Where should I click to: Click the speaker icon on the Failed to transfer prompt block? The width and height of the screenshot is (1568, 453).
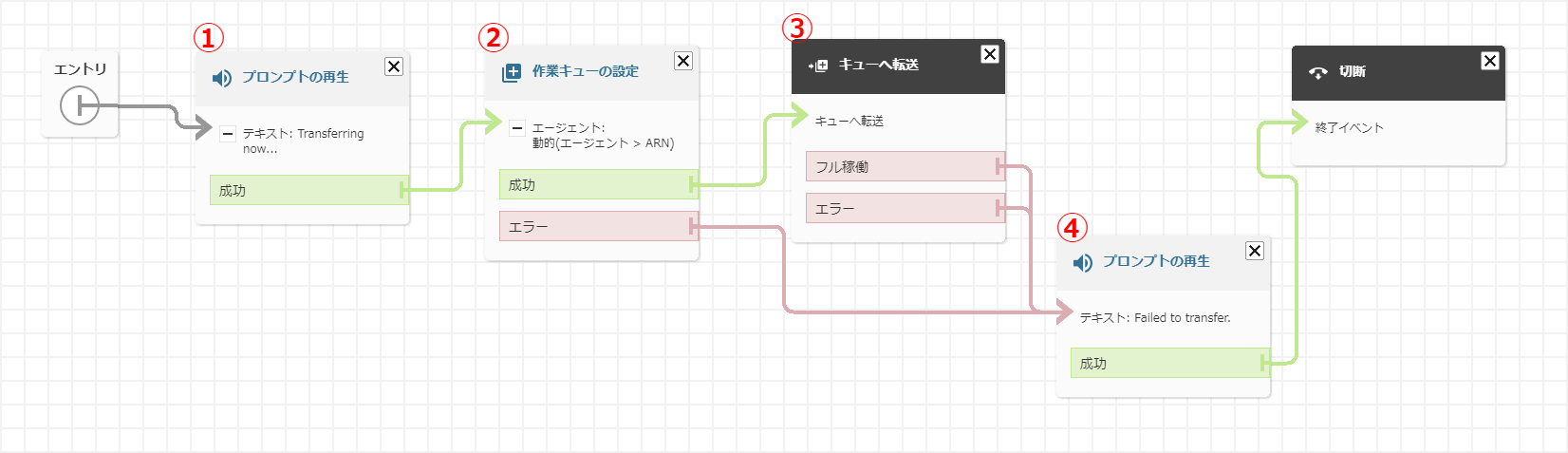coord(1082,262)
